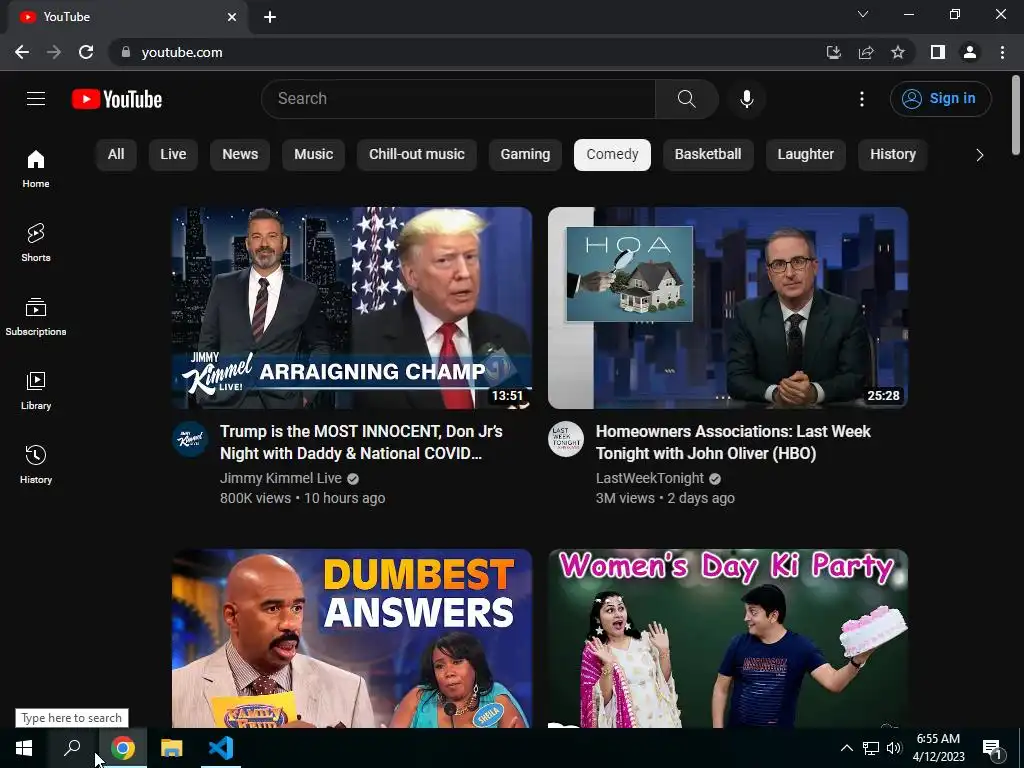This screenshot has width=1024, height=768.
Task: Open Shorts from the sidebar
Action: [x=36, y=242]
